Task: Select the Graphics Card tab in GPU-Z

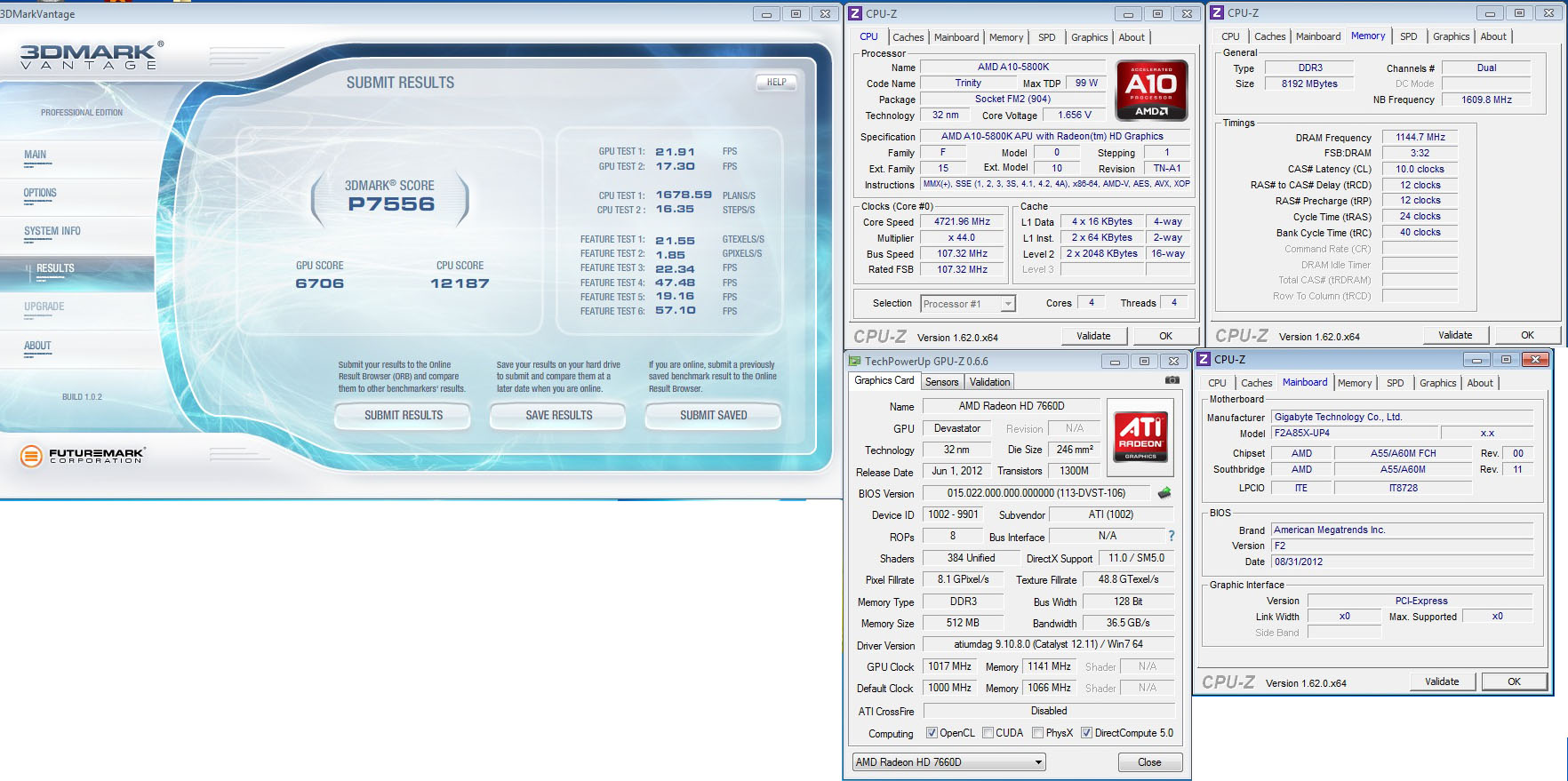Action: click(x=884, y=380)
